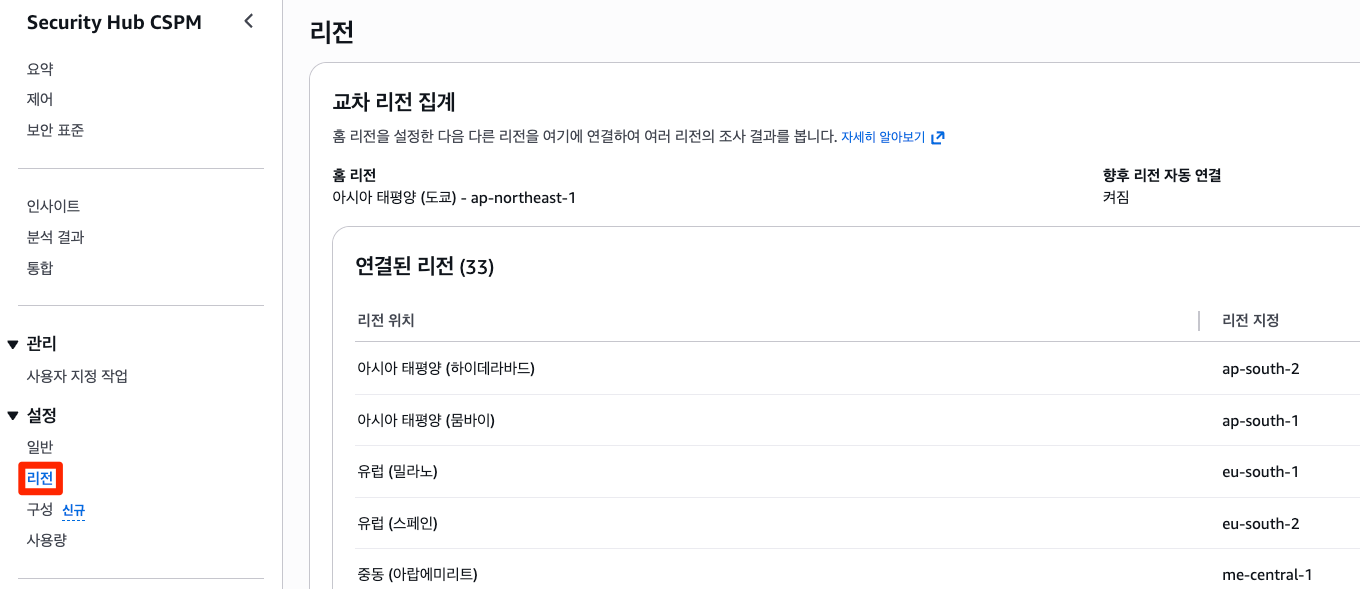
Task: Select 일반 under 설정
Action: (40, 447)
